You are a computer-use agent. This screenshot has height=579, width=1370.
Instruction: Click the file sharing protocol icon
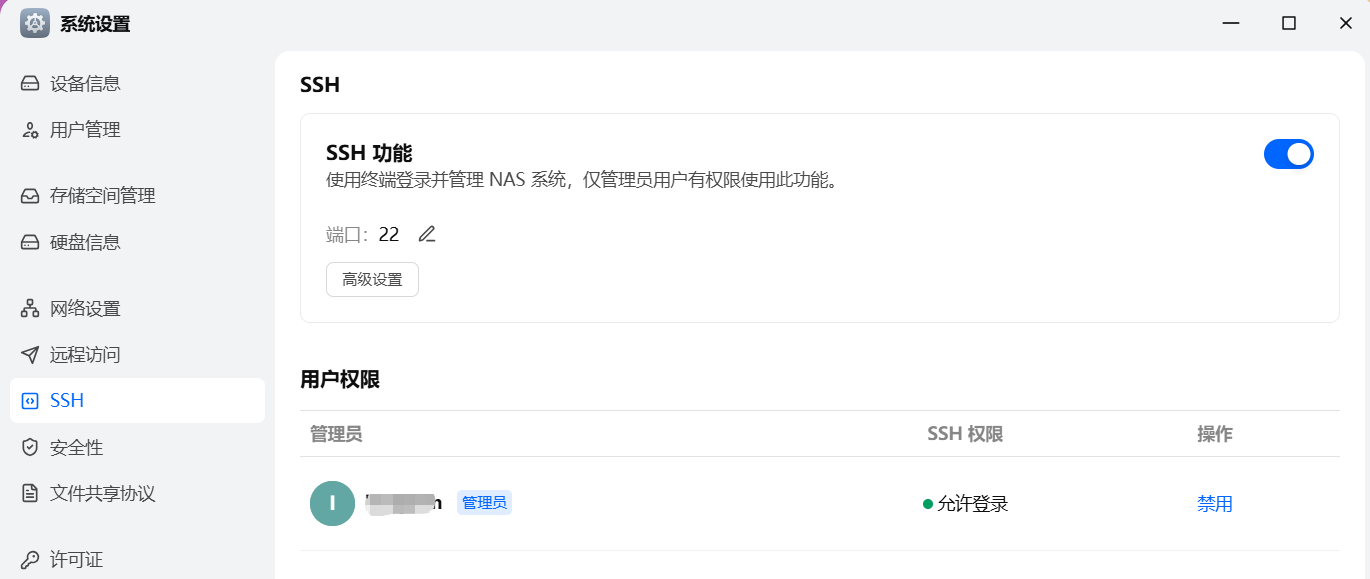(30, 493)
